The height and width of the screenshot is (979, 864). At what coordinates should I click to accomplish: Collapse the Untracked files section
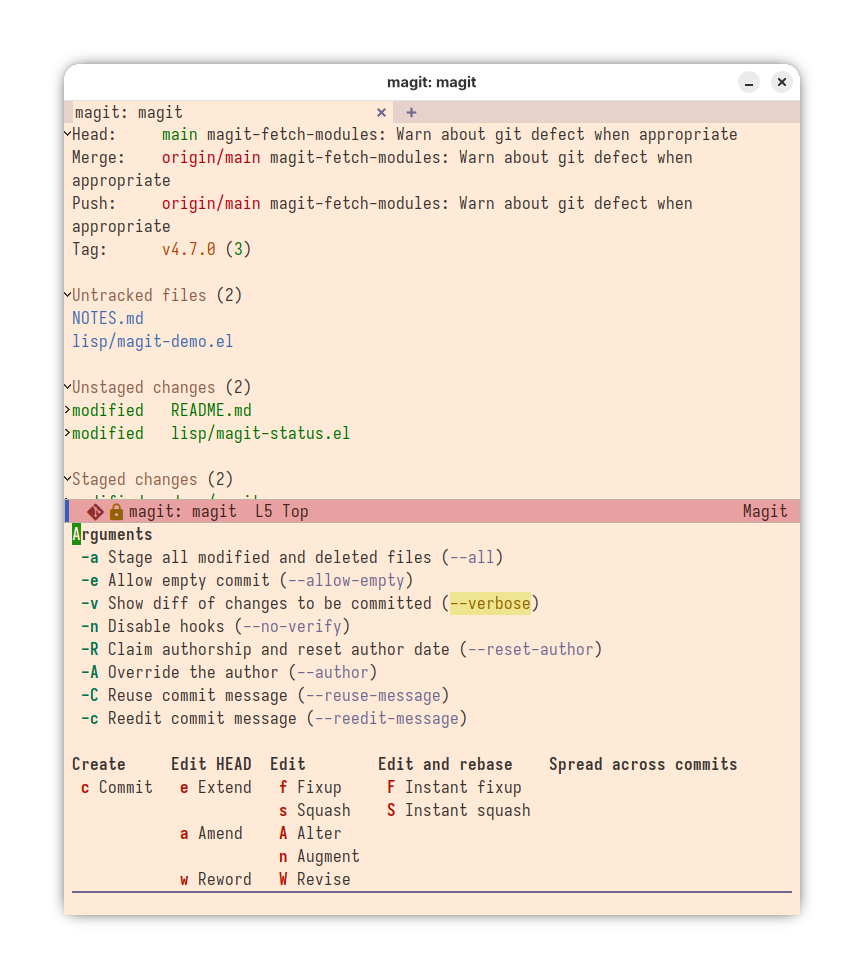67,295
